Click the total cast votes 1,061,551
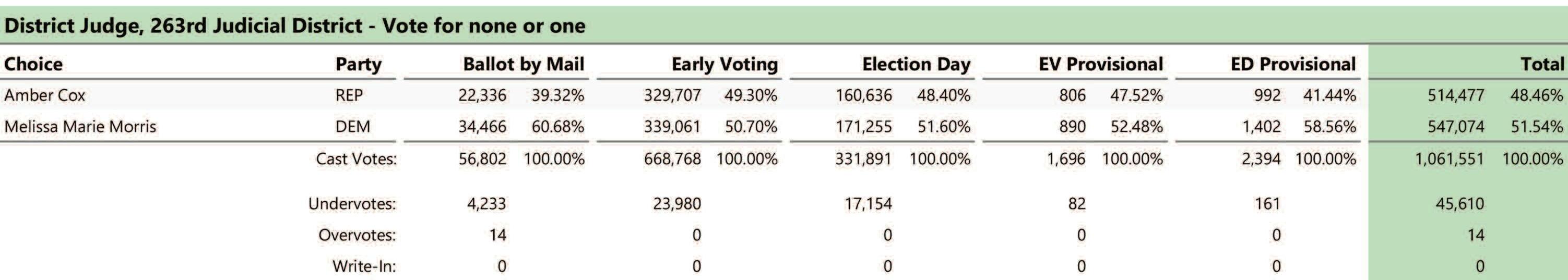Screen dimensions: 1568x280 tap(1450, 159)
